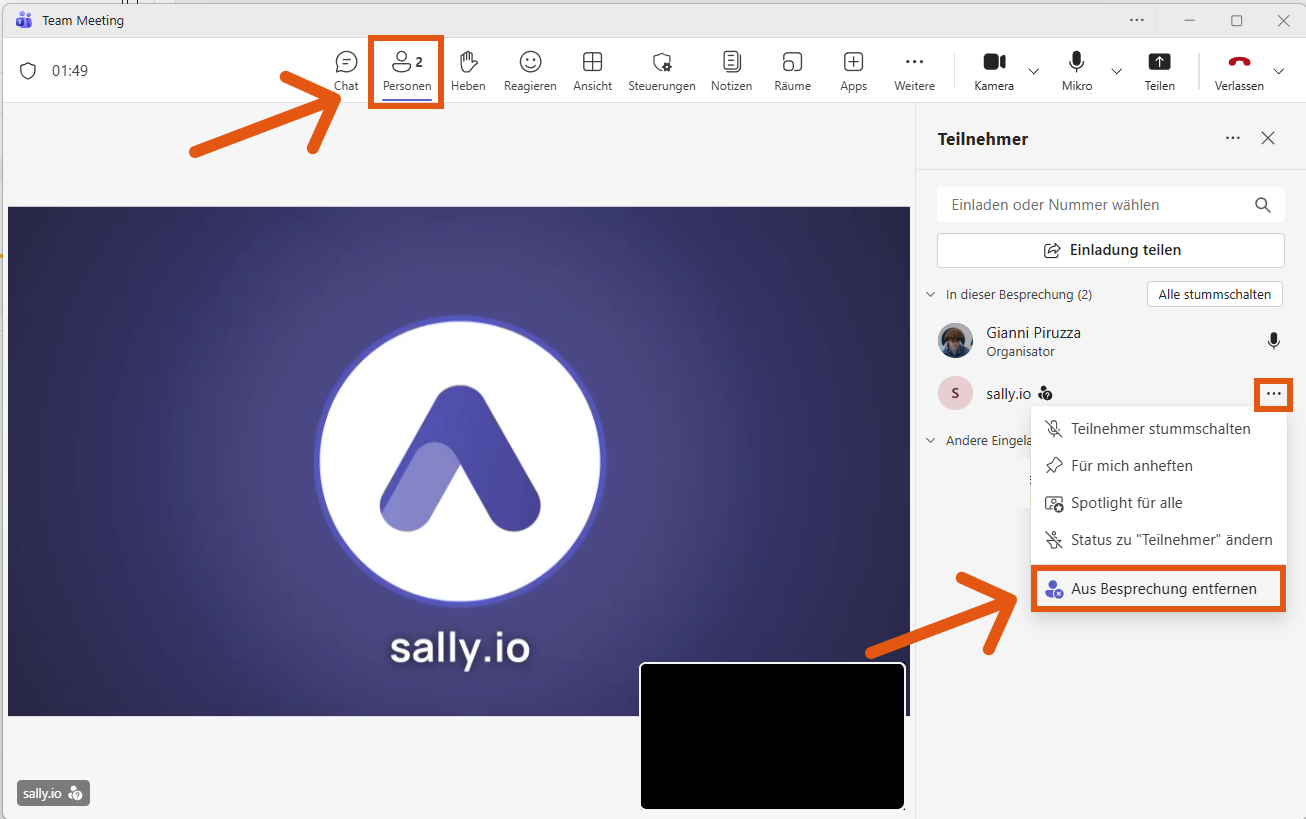This screenshot has height=819, width=1306.
Task: Open Notizen meeting notes
Action: click(731, 70)
